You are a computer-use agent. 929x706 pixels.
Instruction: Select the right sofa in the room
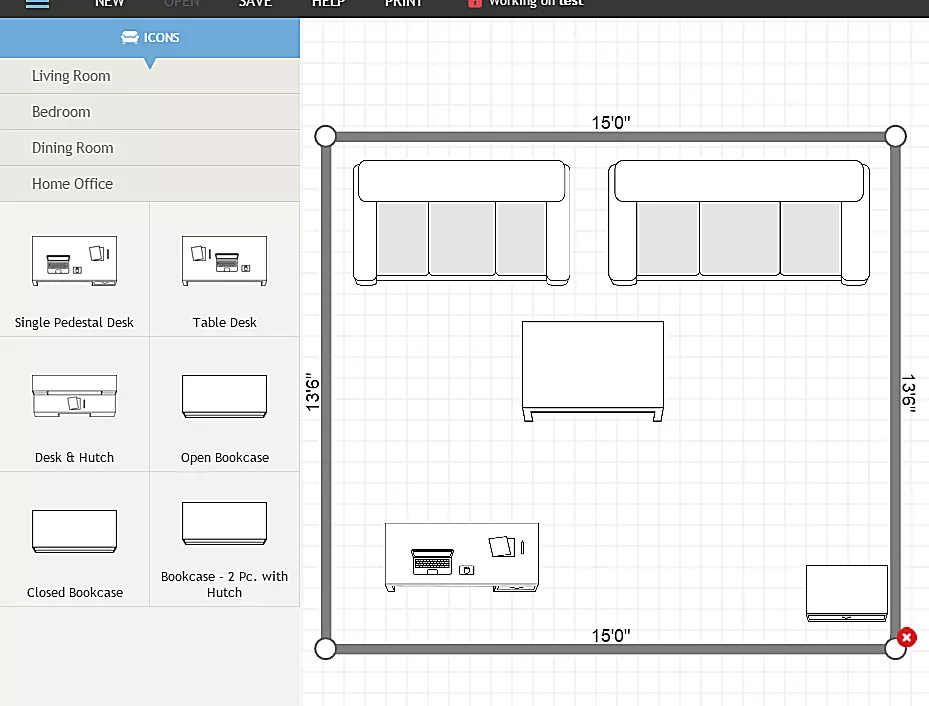pyautogui.click(x=739, y=223)
